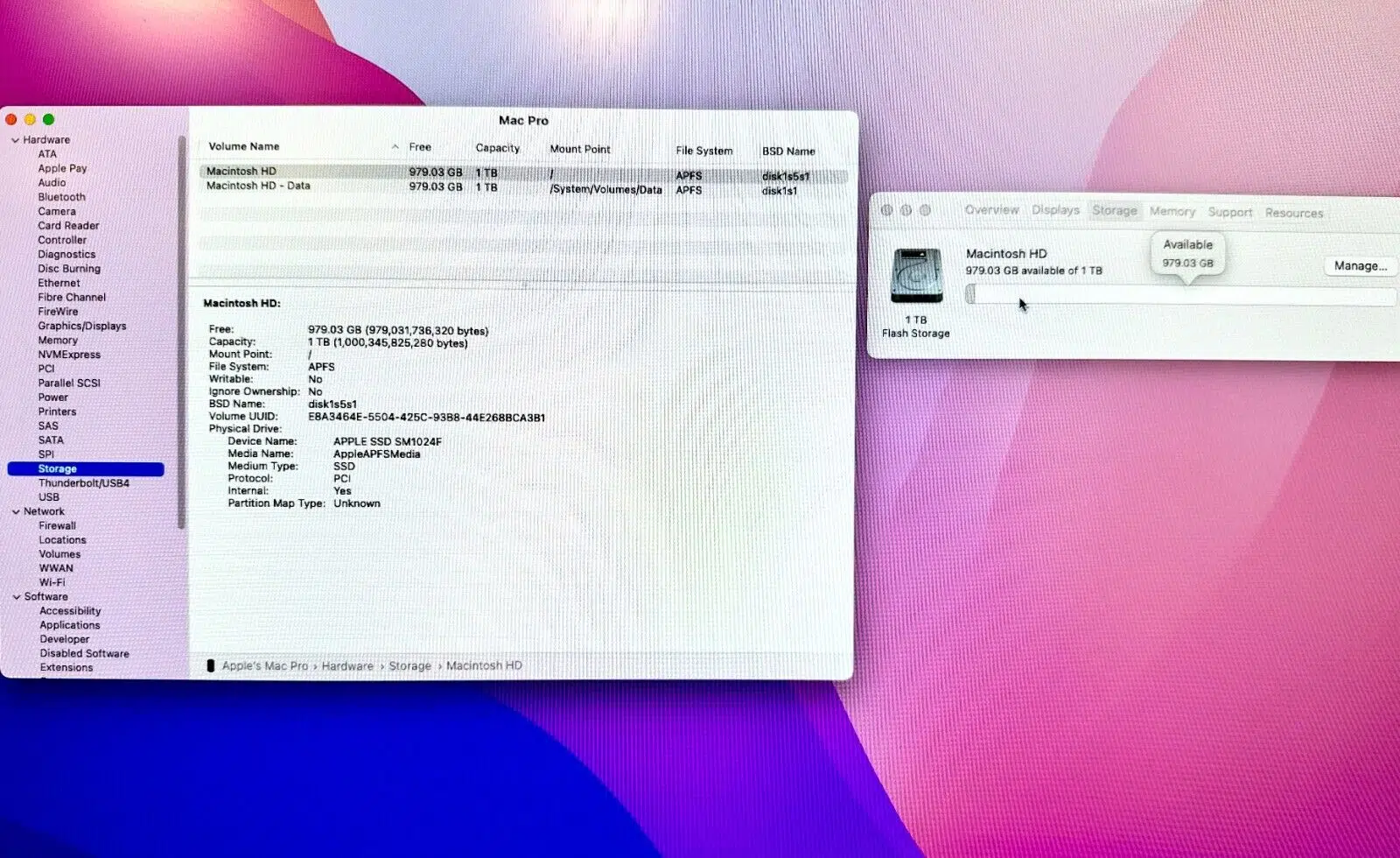Sort by the Capacity column header

click(498, 149)
